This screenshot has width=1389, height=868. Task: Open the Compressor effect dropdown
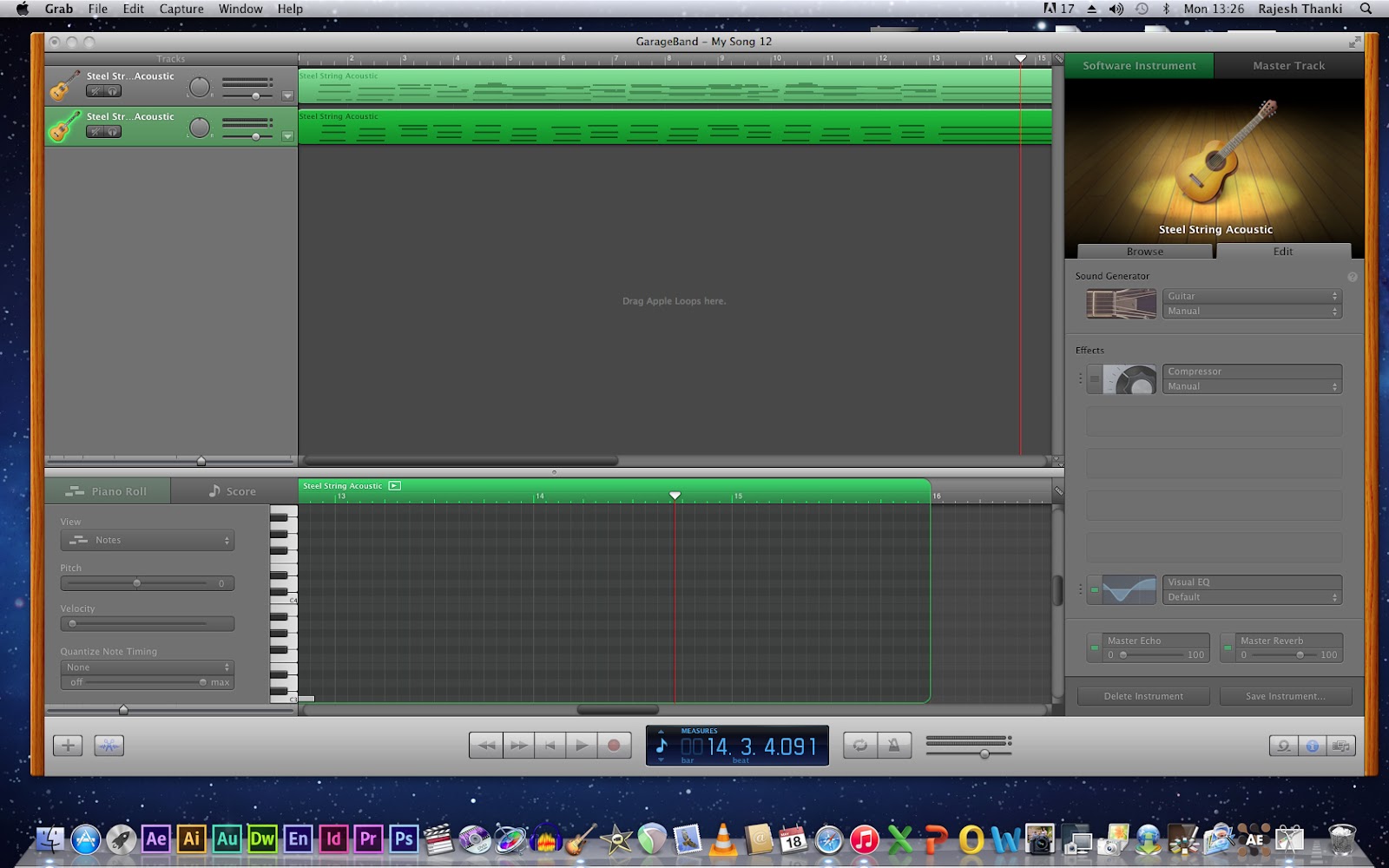pos(1252,372)
